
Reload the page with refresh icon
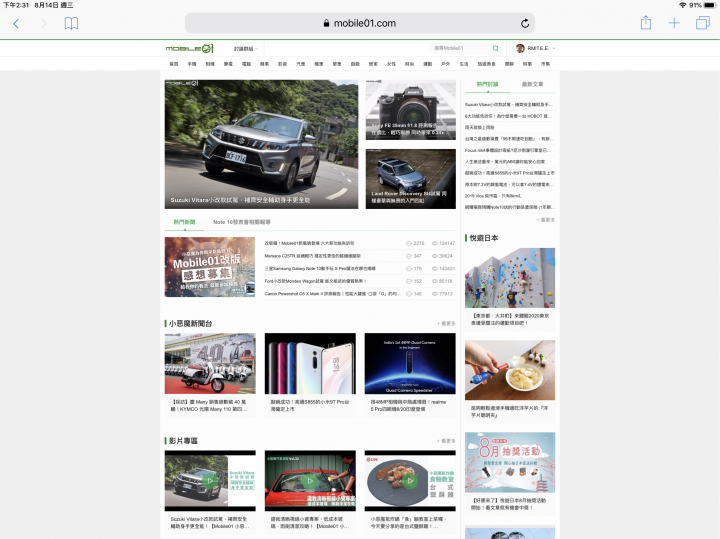[525, 23]
